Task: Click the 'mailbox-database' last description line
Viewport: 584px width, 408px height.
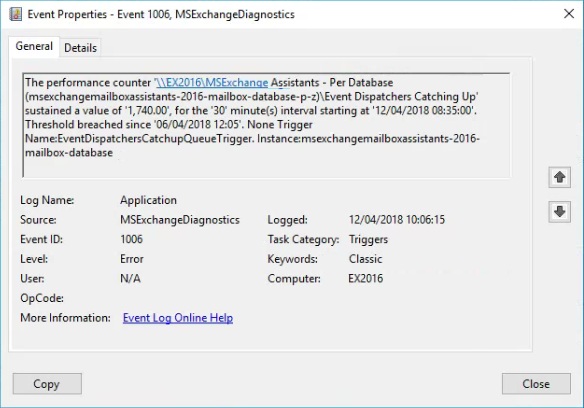Action: (x=69, y=153)
